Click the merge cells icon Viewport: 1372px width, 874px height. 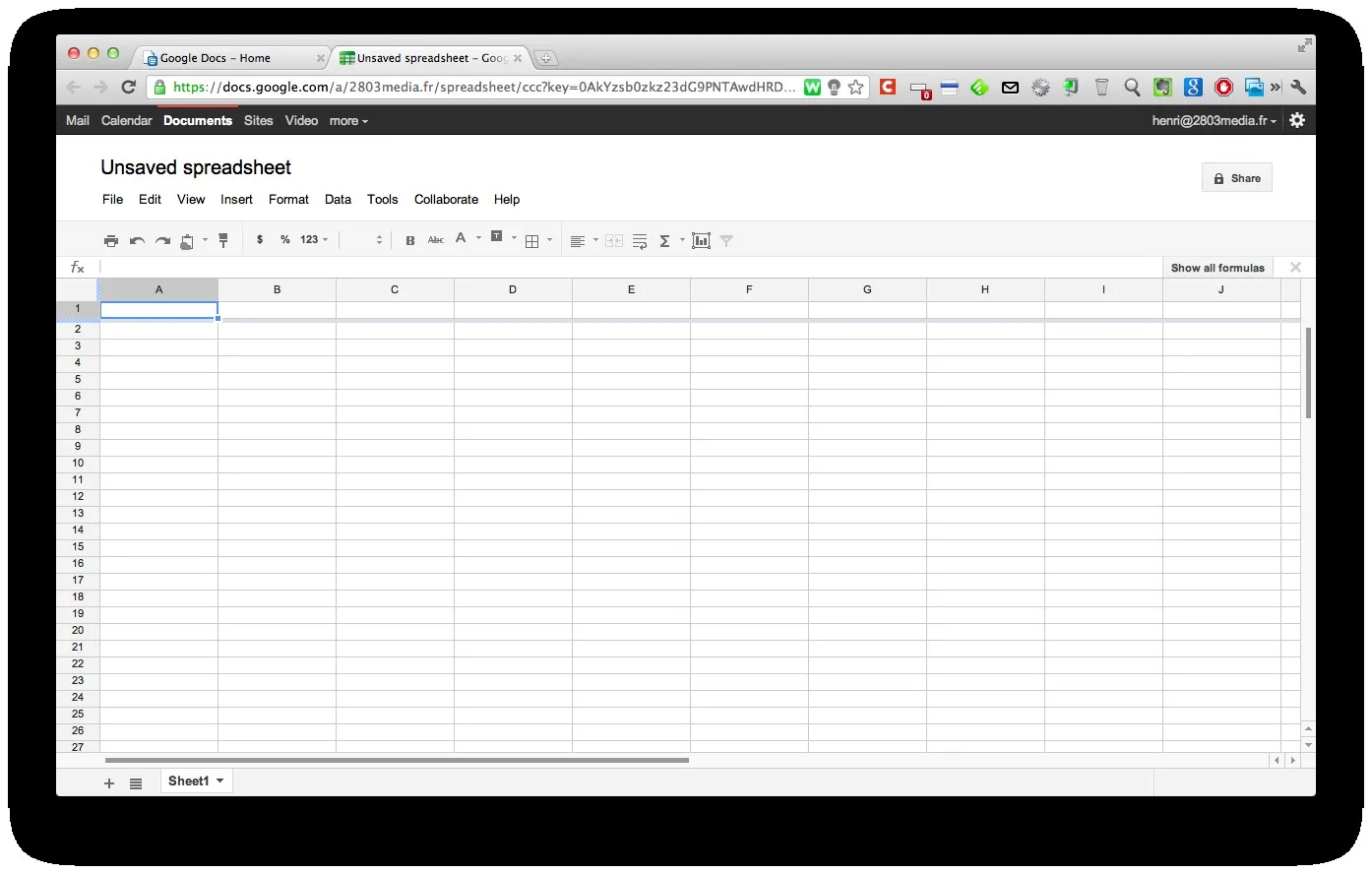coord(614,241)
